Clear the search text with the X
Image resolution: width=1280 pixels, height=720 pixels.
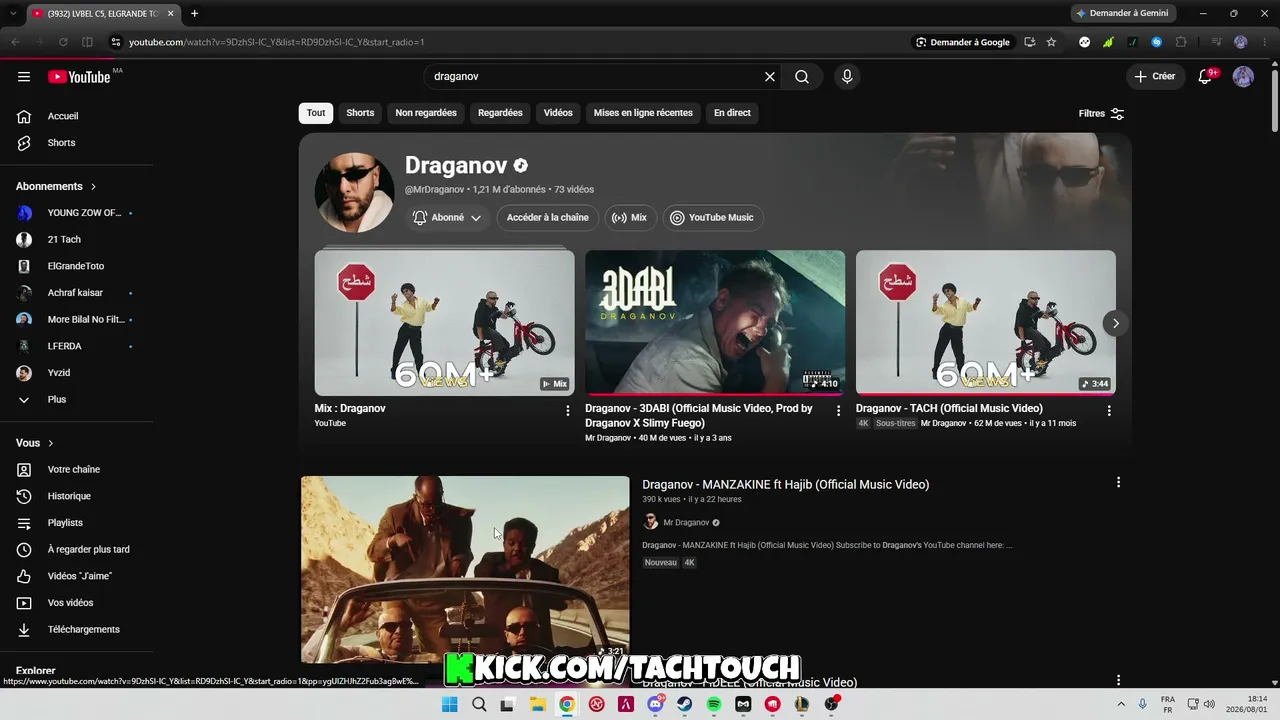(x=770, y=77)
